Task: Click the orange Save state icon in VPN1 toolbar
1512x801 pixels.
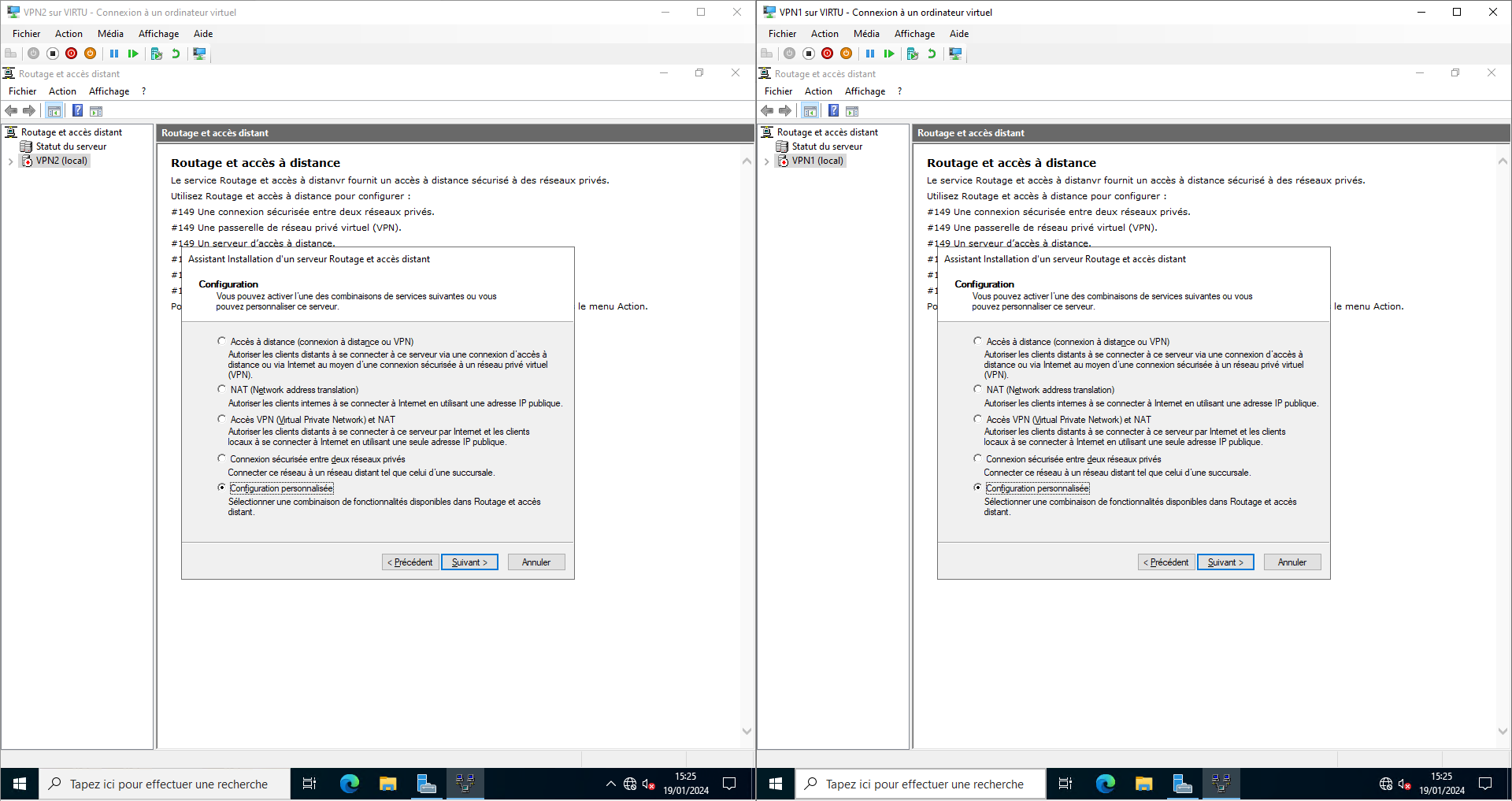Action: point(846,54)
